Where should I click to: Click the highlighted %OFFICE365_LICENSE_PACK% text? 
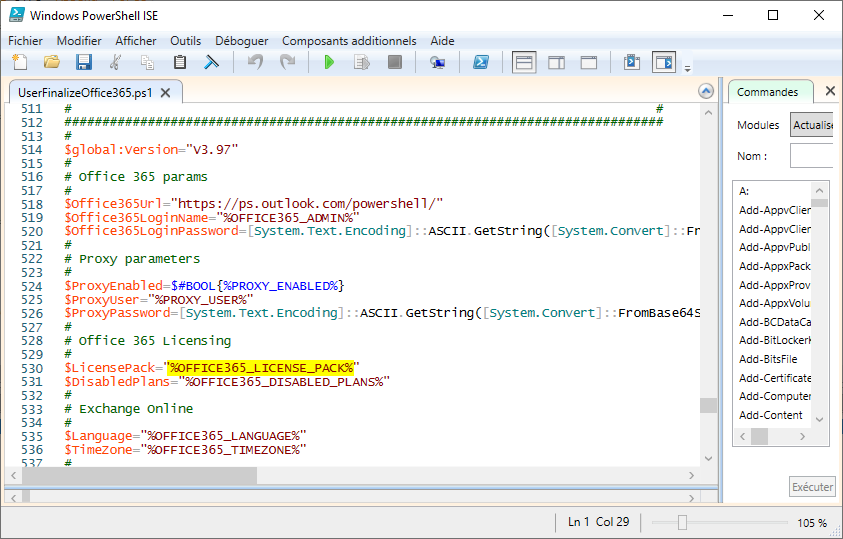point(261,368)
